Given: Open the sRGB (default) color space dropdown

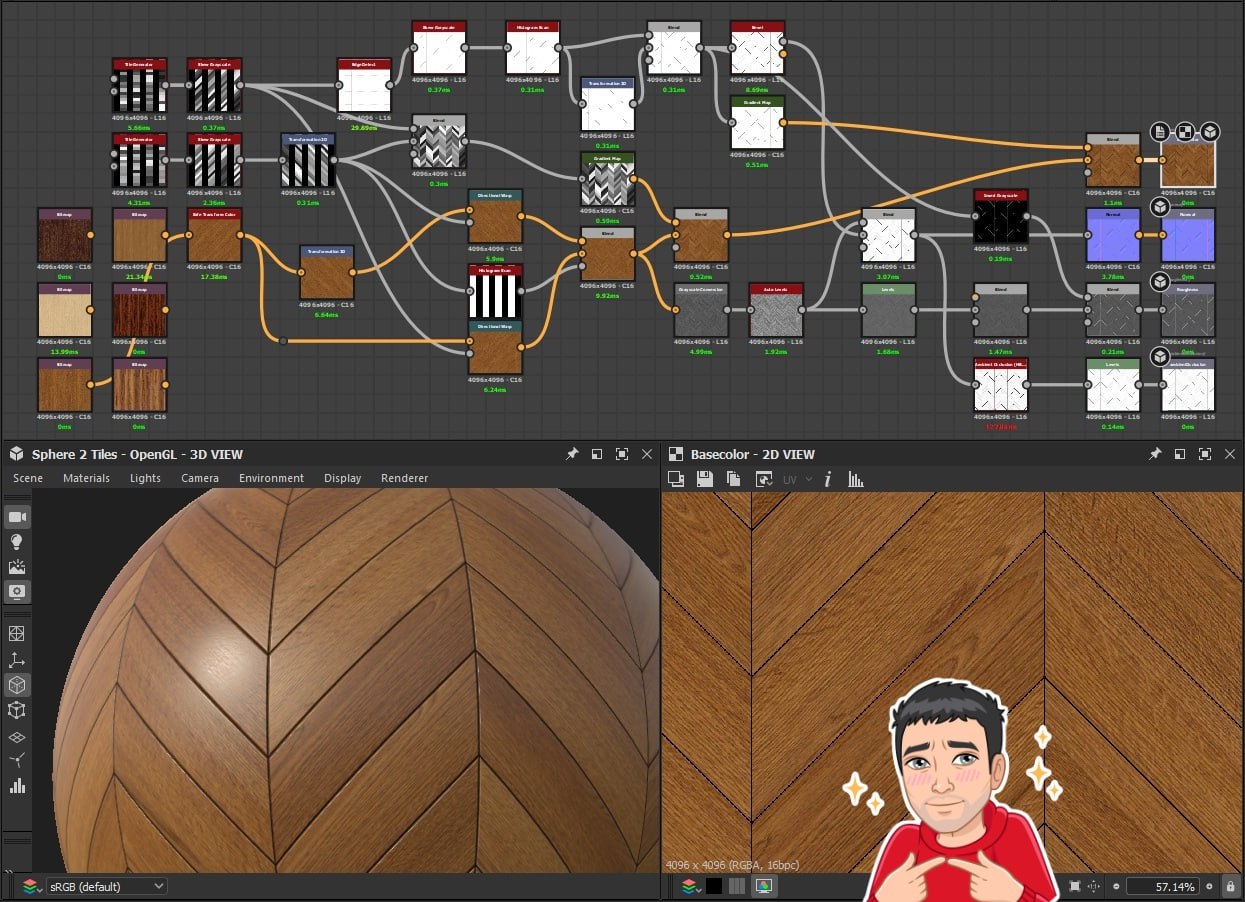Looking at the screenshot, I should [x=106, y=886].
